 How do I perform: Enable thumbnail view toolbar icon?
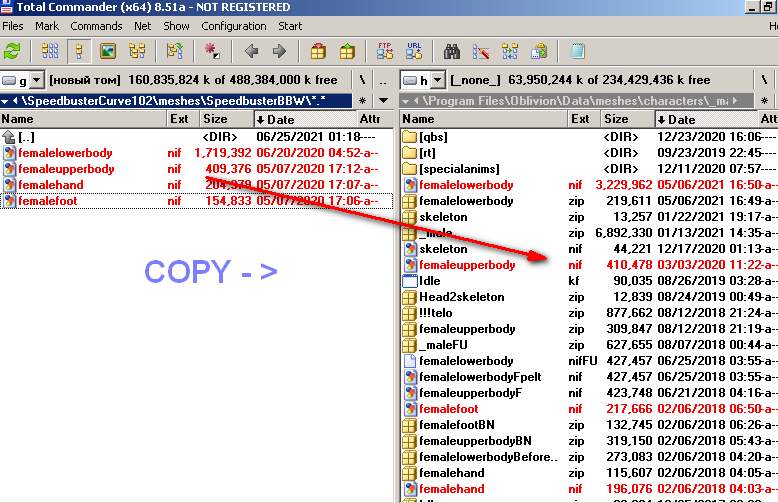(108, 51)
